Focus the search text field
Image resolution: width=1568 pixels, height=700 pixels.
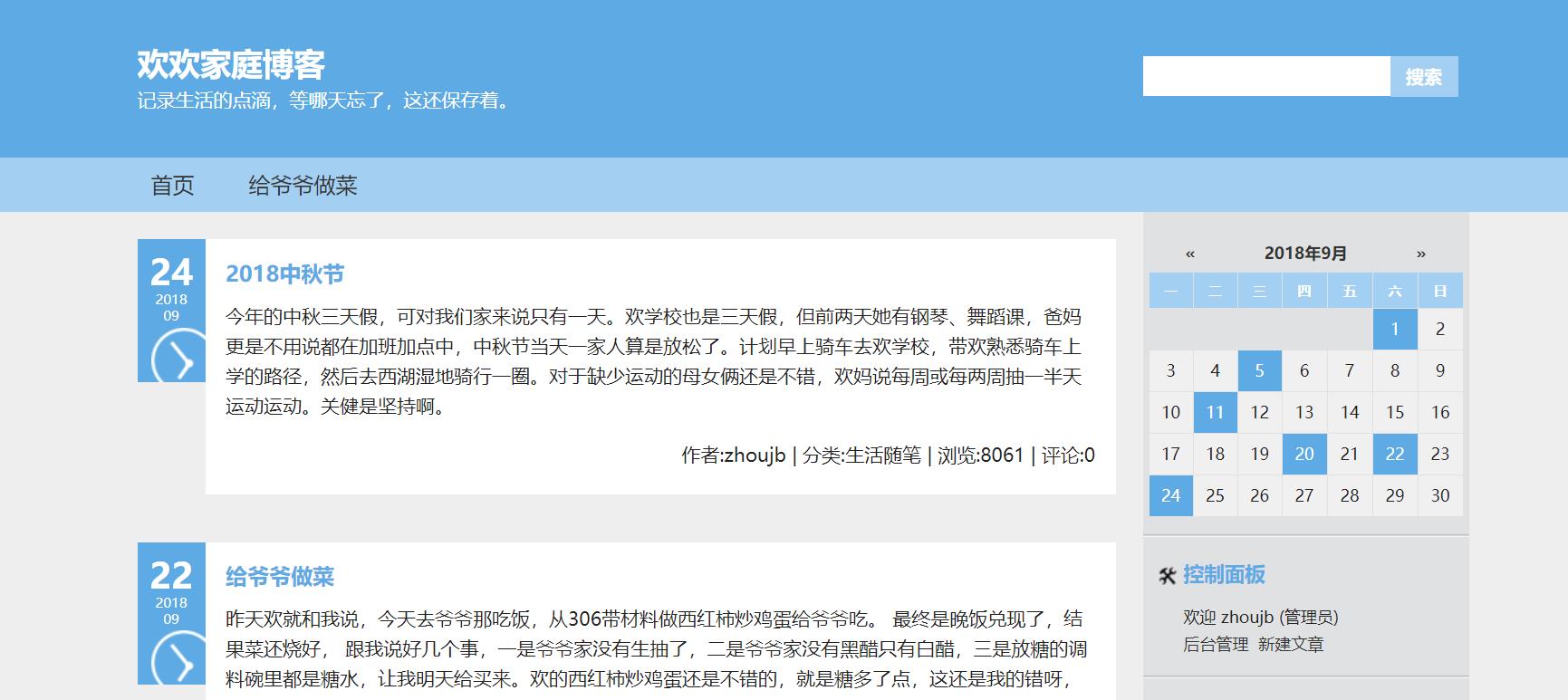pos(1265,76)
